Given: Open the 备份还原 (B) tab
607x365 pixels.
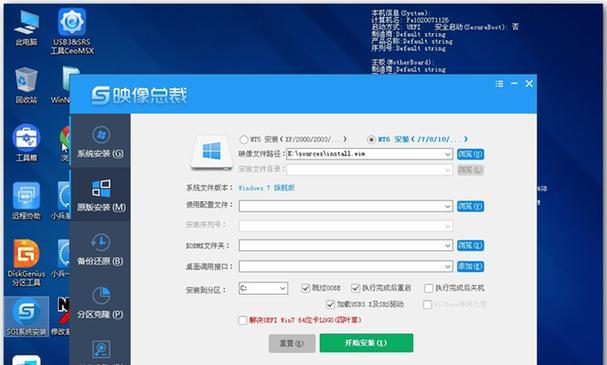Looking at the screenshot, I should [x=100, y=248].
